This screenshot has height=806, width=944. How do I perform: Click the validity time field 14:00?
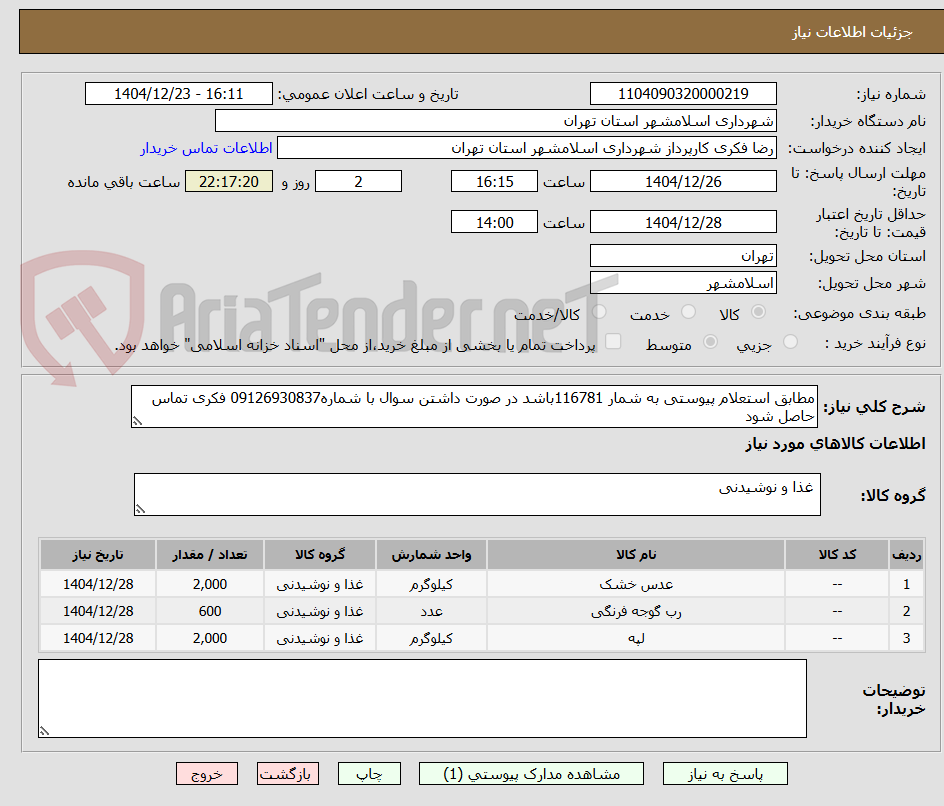click(494, 222)
